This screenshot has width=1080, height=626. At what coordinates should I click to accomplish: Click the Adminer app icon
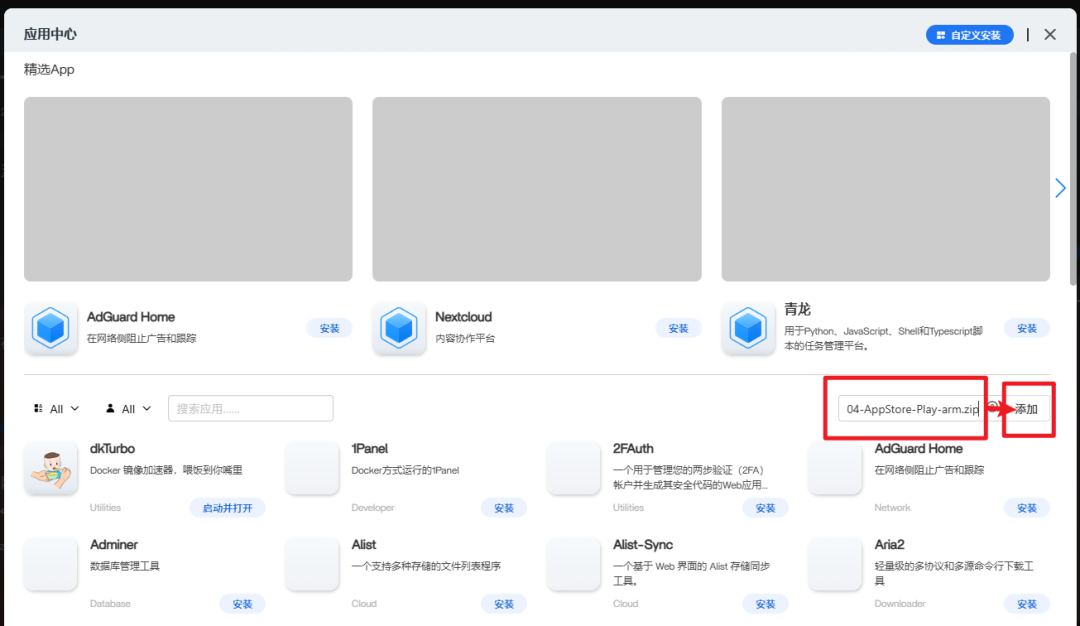(51, 563)
